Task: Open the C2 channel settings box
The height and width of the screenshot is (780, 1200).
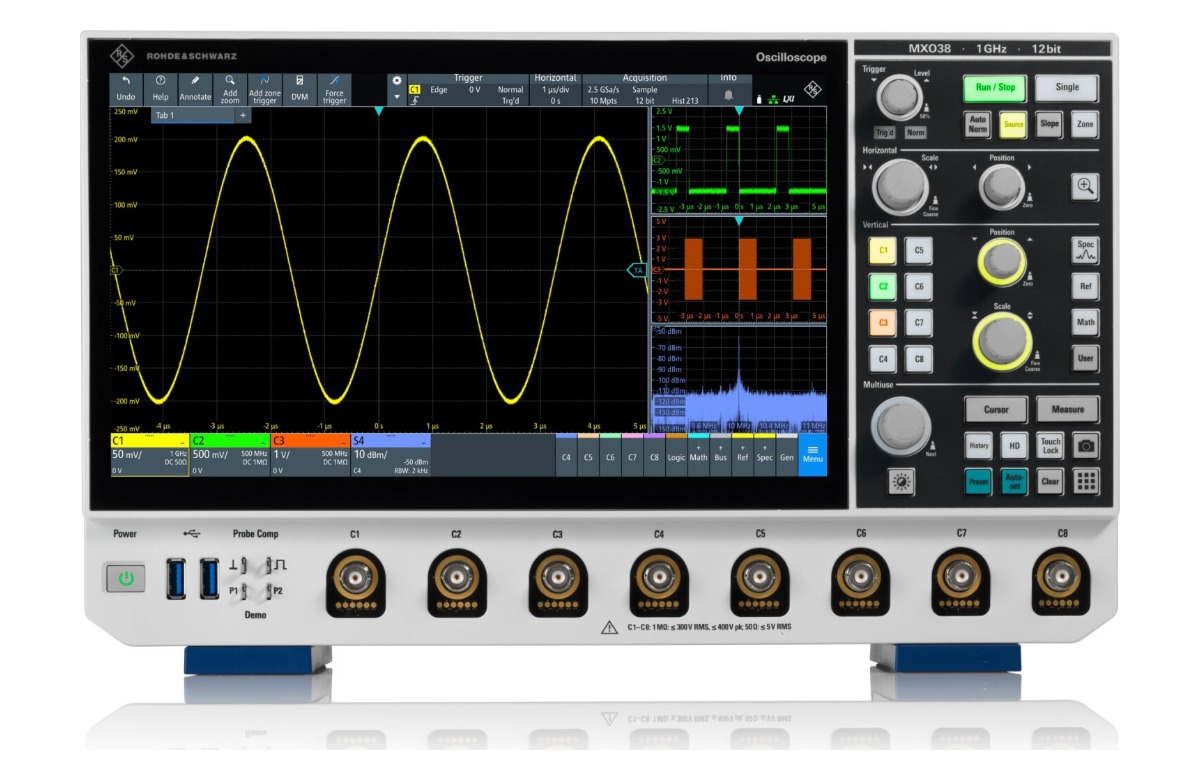Action: (230, 454)
